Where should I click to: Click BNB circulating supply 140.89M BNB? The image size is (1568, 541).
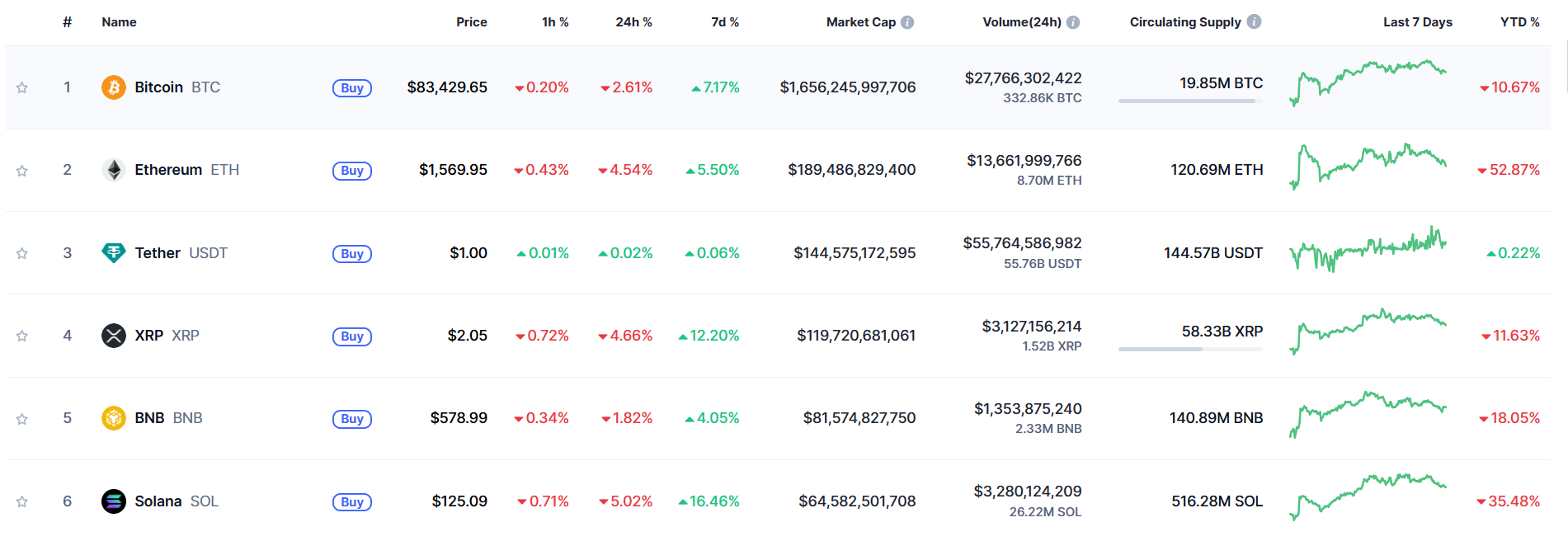point(1216,418)
